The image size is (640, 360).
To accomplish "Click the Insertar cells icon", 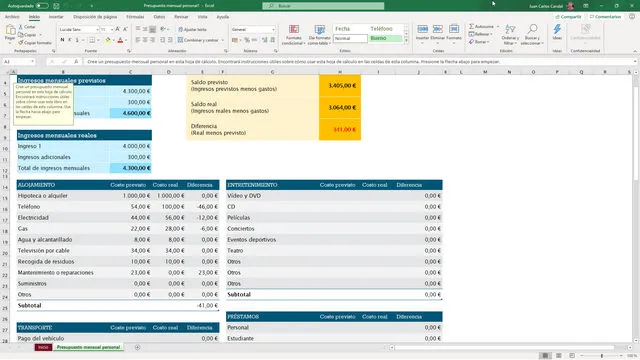I will (422, 29).
